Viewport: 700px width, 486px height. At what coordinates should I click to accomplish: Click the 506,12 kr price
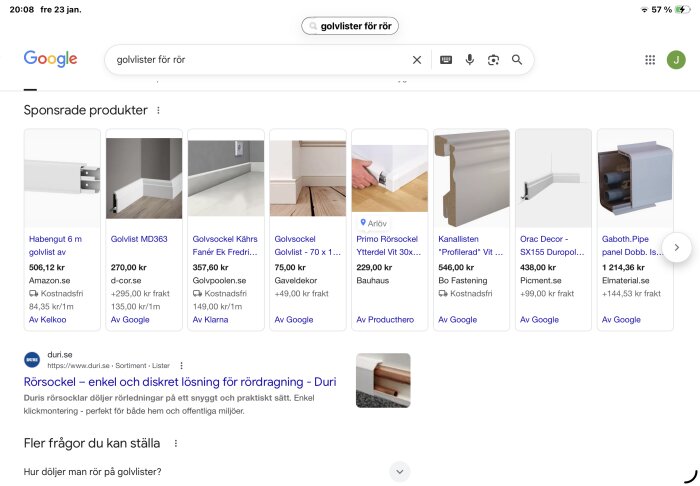47,268
